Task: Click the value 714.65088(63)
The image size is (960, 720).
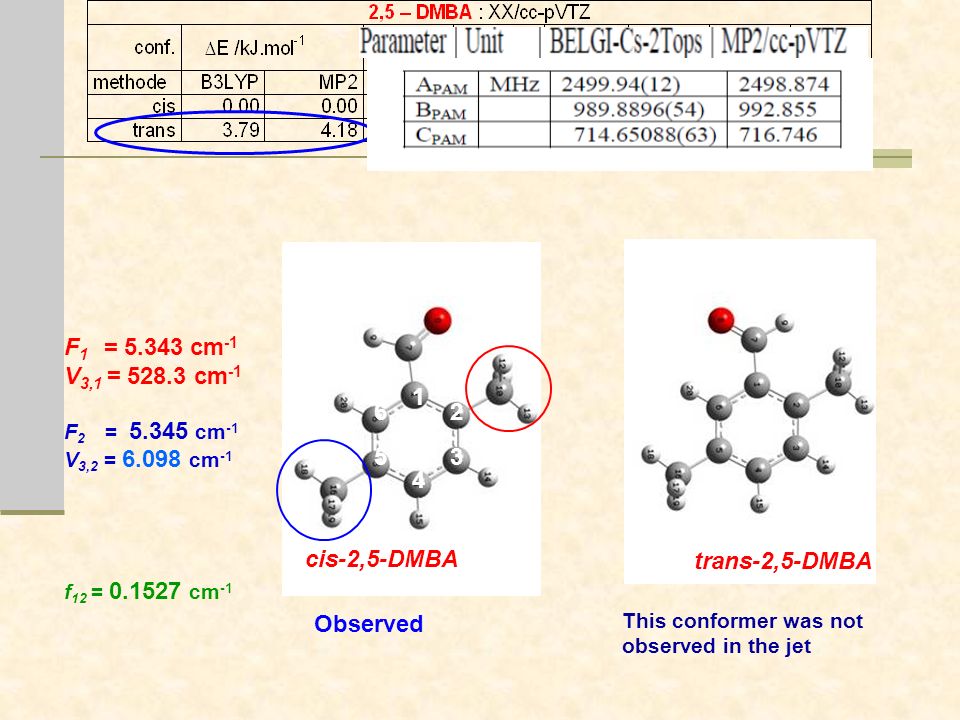Action: click(x=645, y=135)
